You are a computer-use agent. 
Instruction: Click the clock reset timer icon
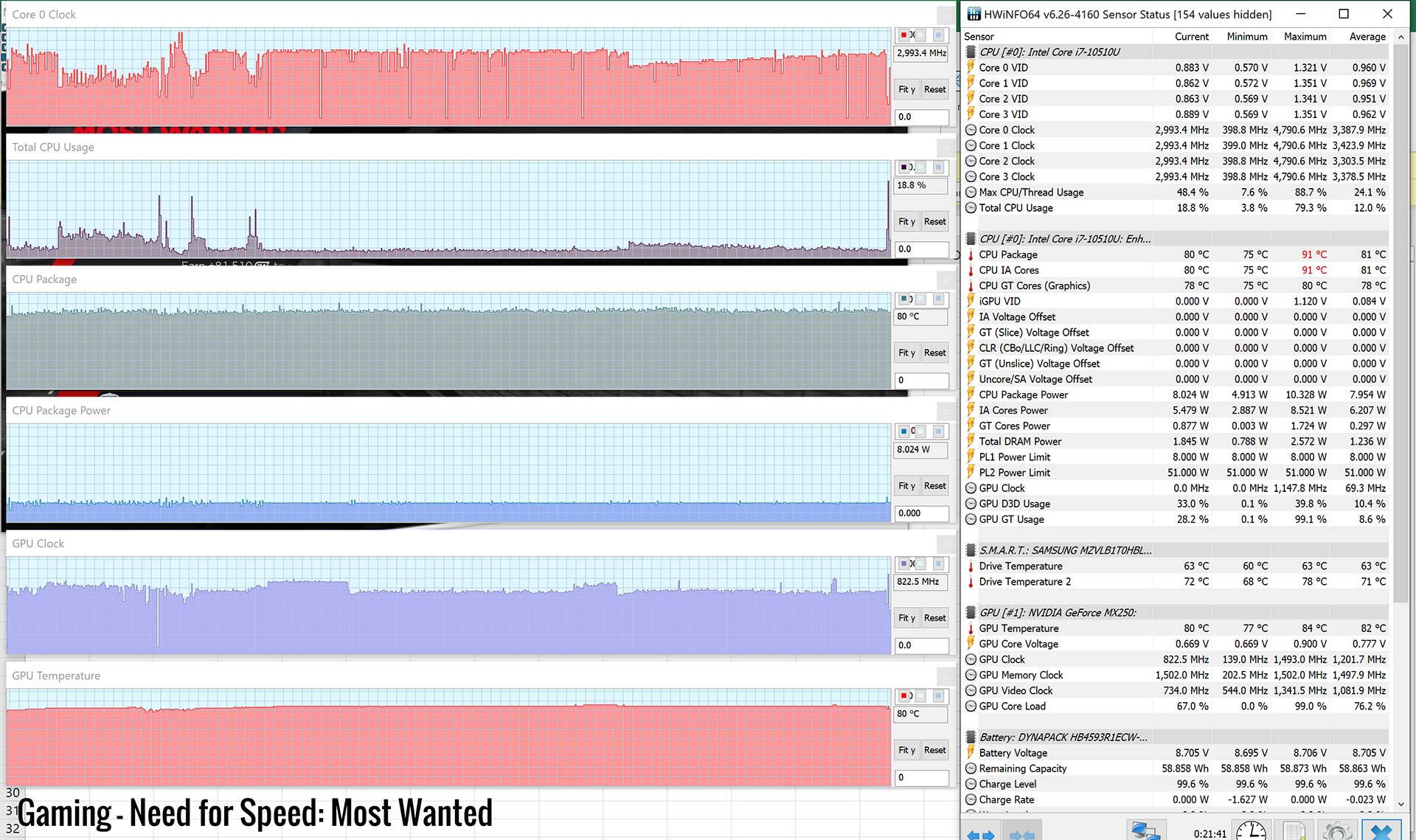coord(1251,832)
